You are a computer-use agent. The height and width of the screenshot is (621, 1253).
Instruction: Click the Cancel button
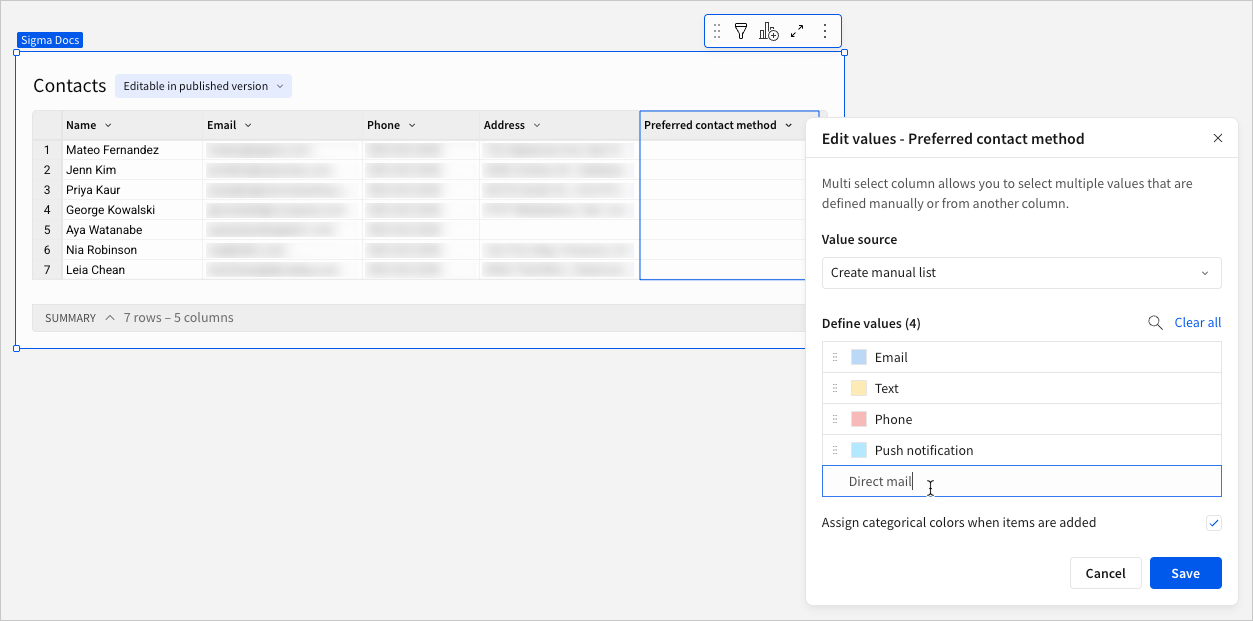tap(1105, 573)
